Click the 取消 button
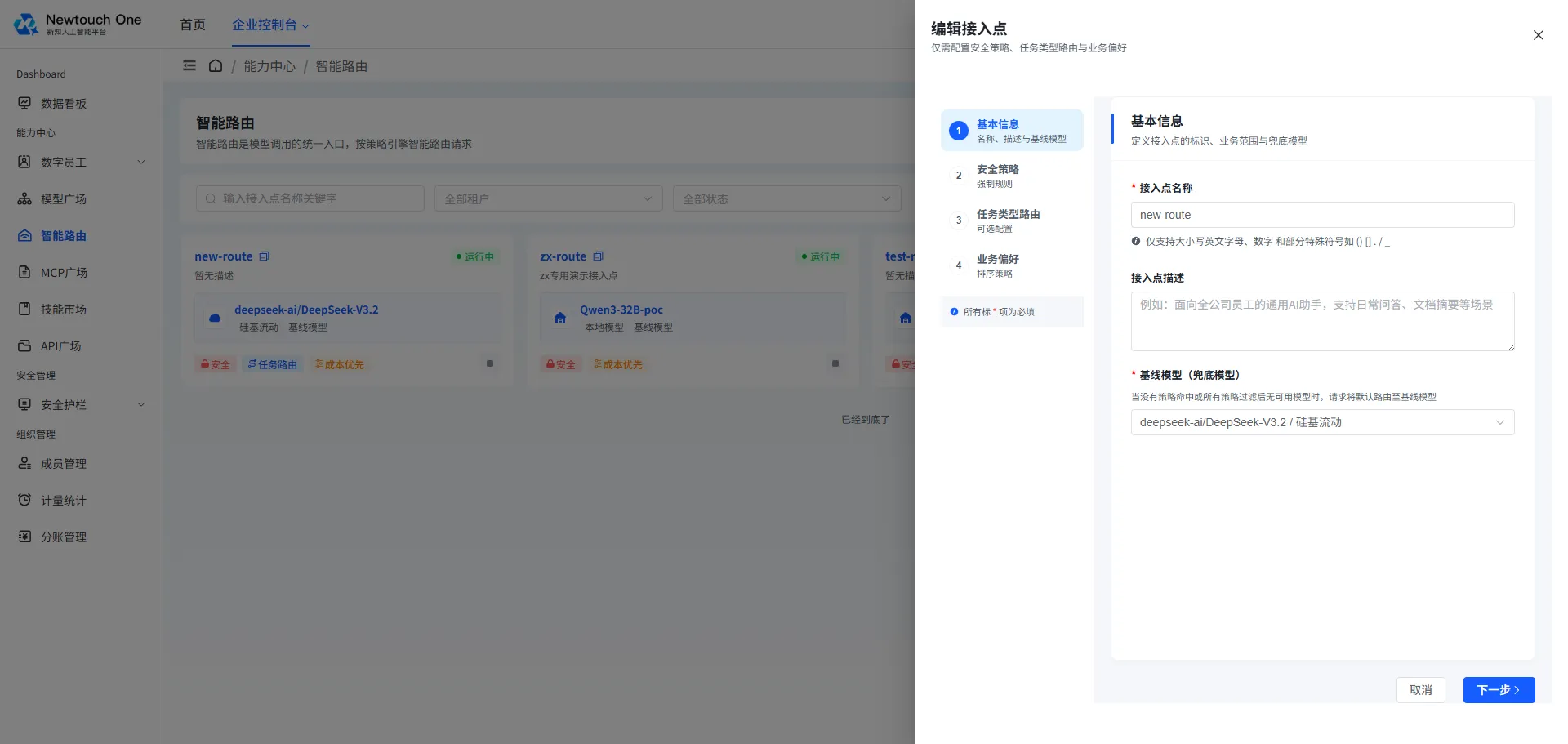The height and width of the screenshot is (744, 1568). click(1421, 690)
